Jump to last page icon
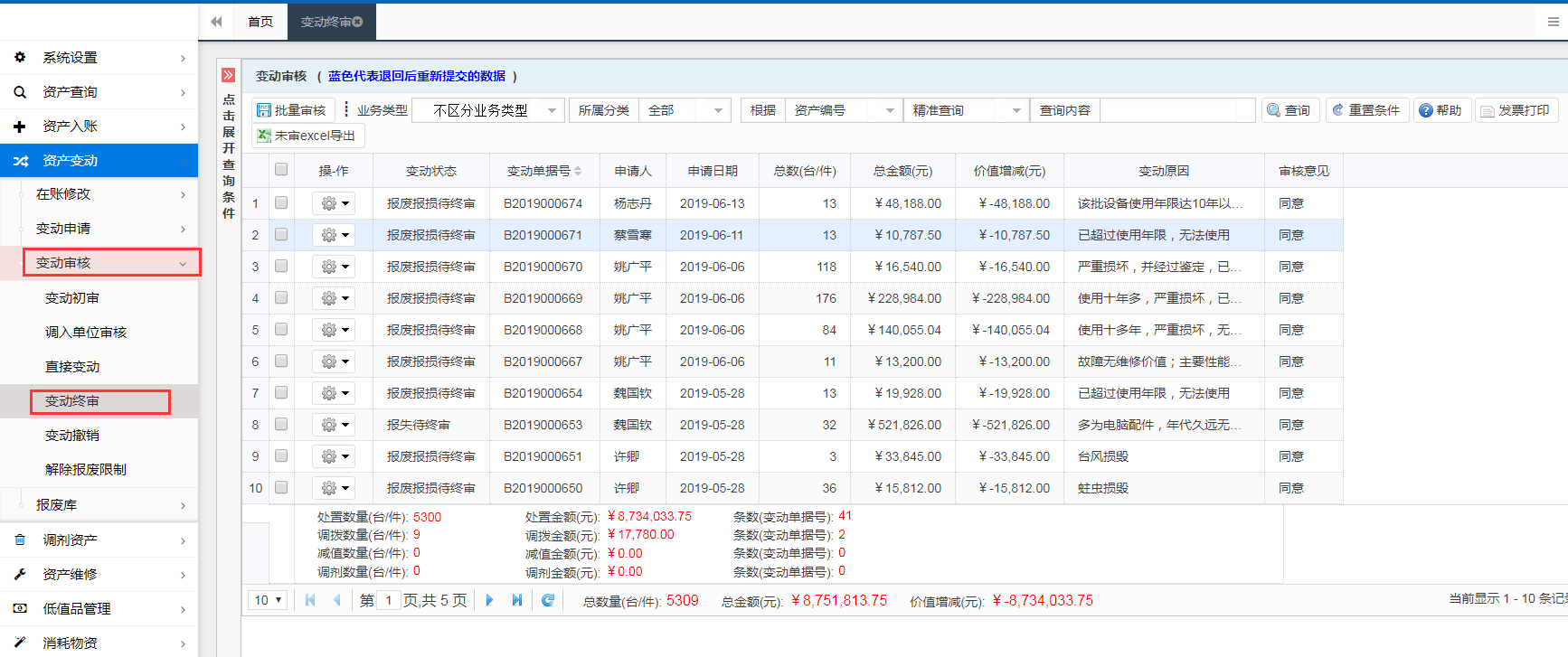 pos(517,600)
